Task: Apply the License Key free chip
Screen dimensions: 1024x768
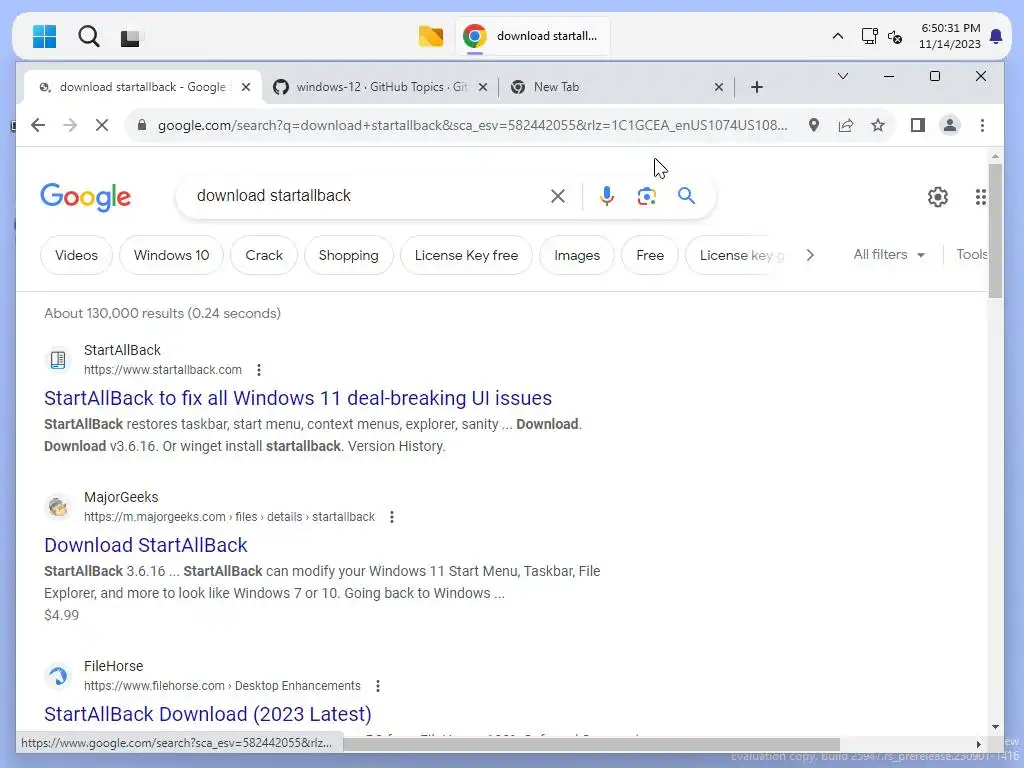Action: pos(466,255)
